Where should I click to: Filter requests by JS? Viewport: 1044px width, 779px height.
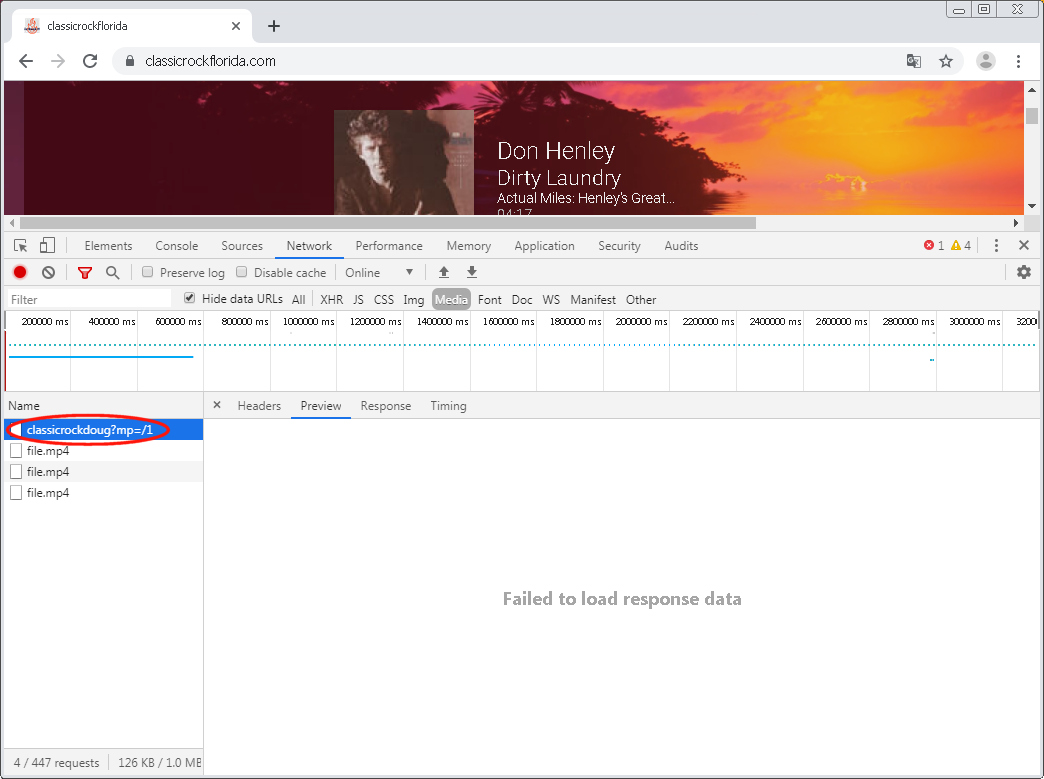click(x=358, y=300)
